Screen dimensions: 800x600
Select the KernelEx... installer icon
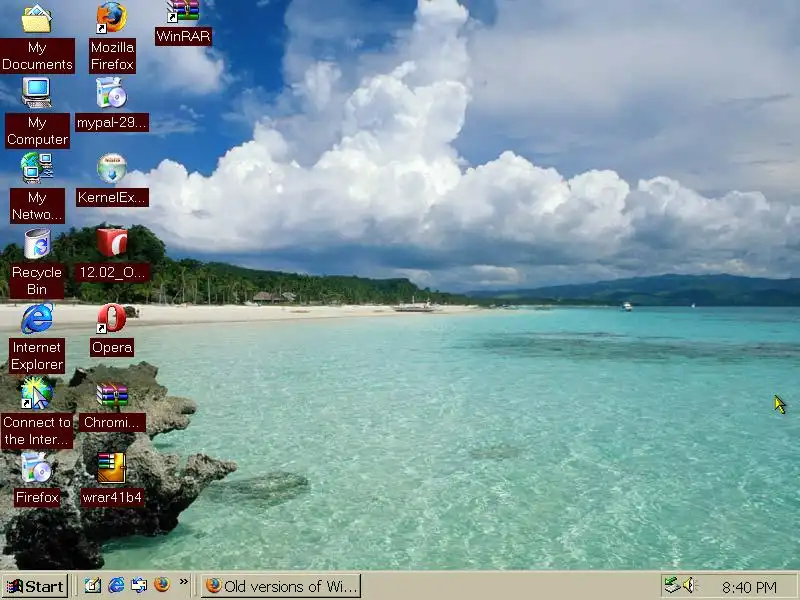tap(112, 168)
